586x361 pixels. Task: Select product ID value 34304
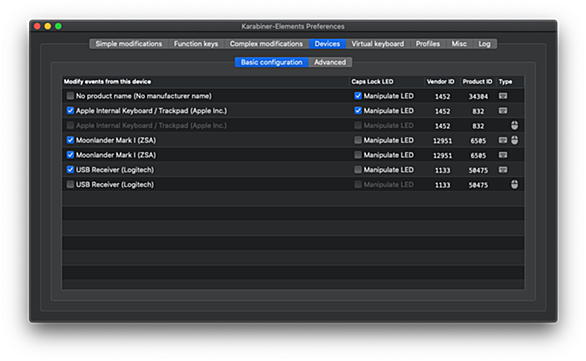(x=478, y=96)
